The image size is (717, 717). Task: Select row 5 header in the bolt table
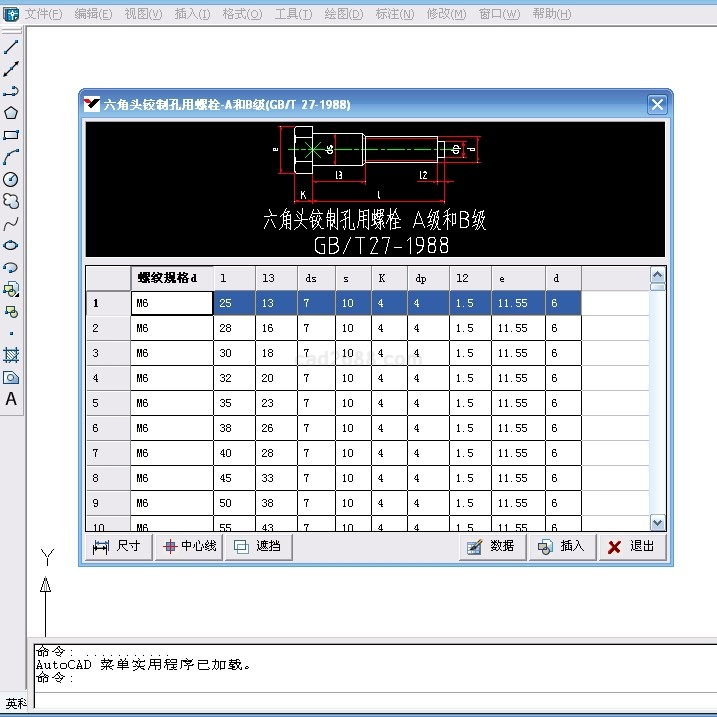tap(96, 403)
